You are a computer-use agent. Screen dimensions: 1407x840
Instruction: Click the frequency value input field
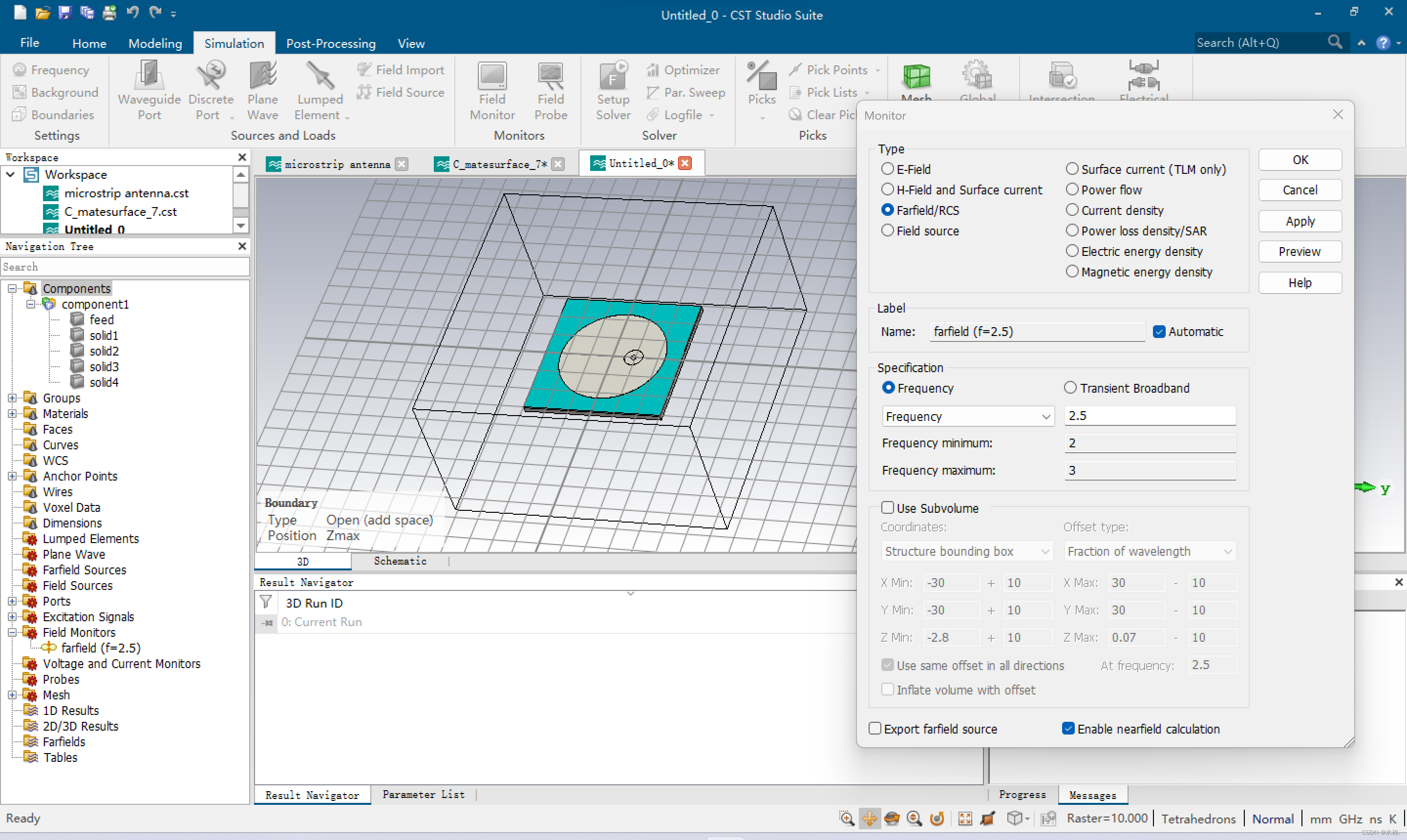(1150, 416)
